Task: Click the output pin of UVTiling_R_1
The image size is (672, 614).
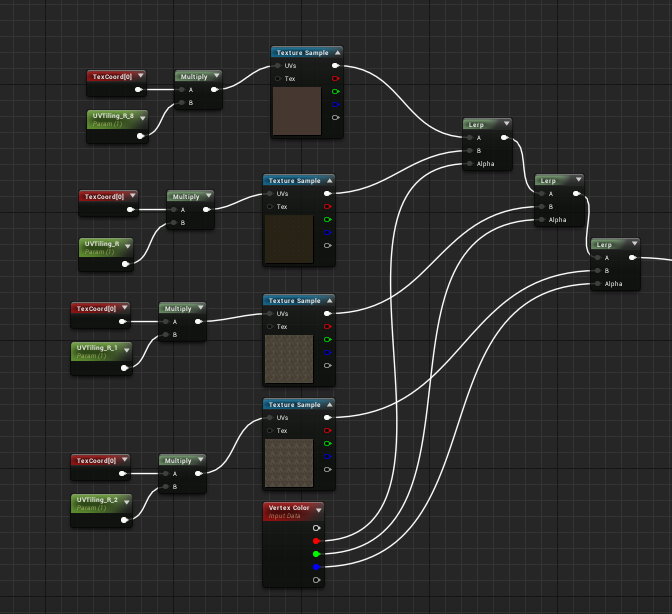Action: pyautogui.click(x=124, y=368)
